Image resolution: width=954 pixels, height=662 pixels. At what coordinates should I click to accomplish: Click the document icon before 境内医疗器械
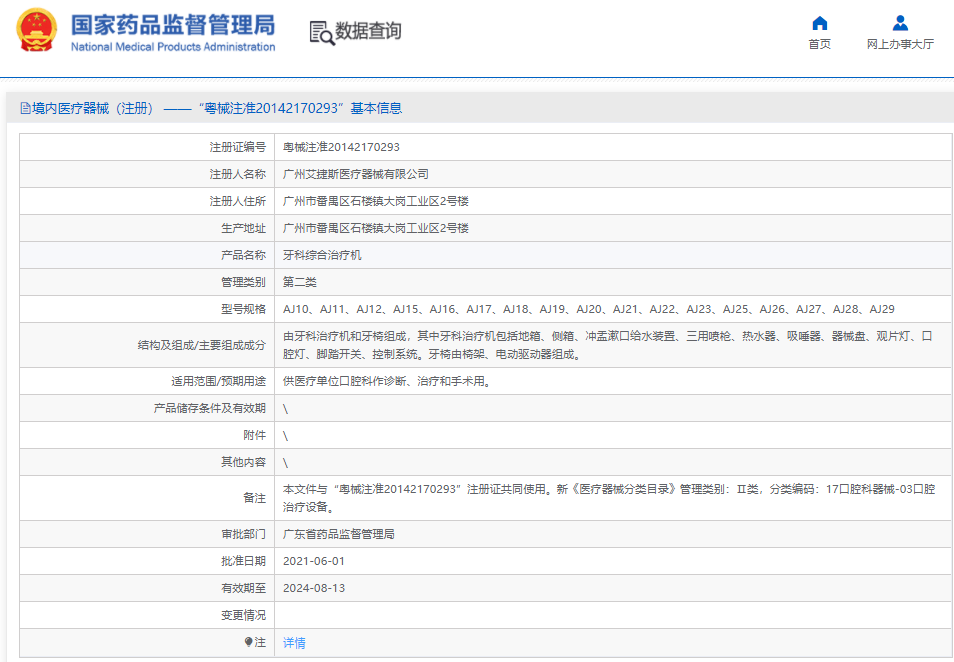[25, 108]
